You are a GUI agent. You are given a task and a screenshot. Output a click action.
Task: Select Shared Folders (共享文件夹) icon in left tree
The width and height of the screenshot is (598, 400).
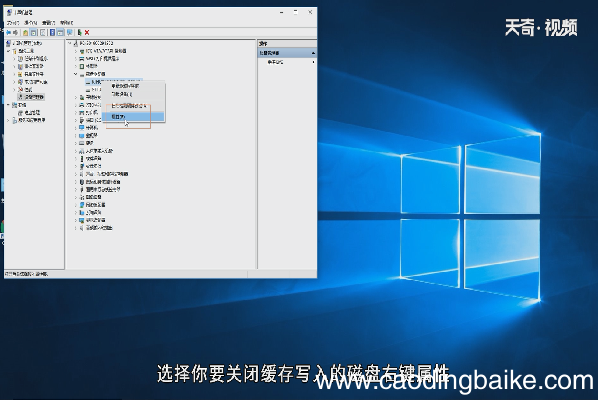click(21, 74)
